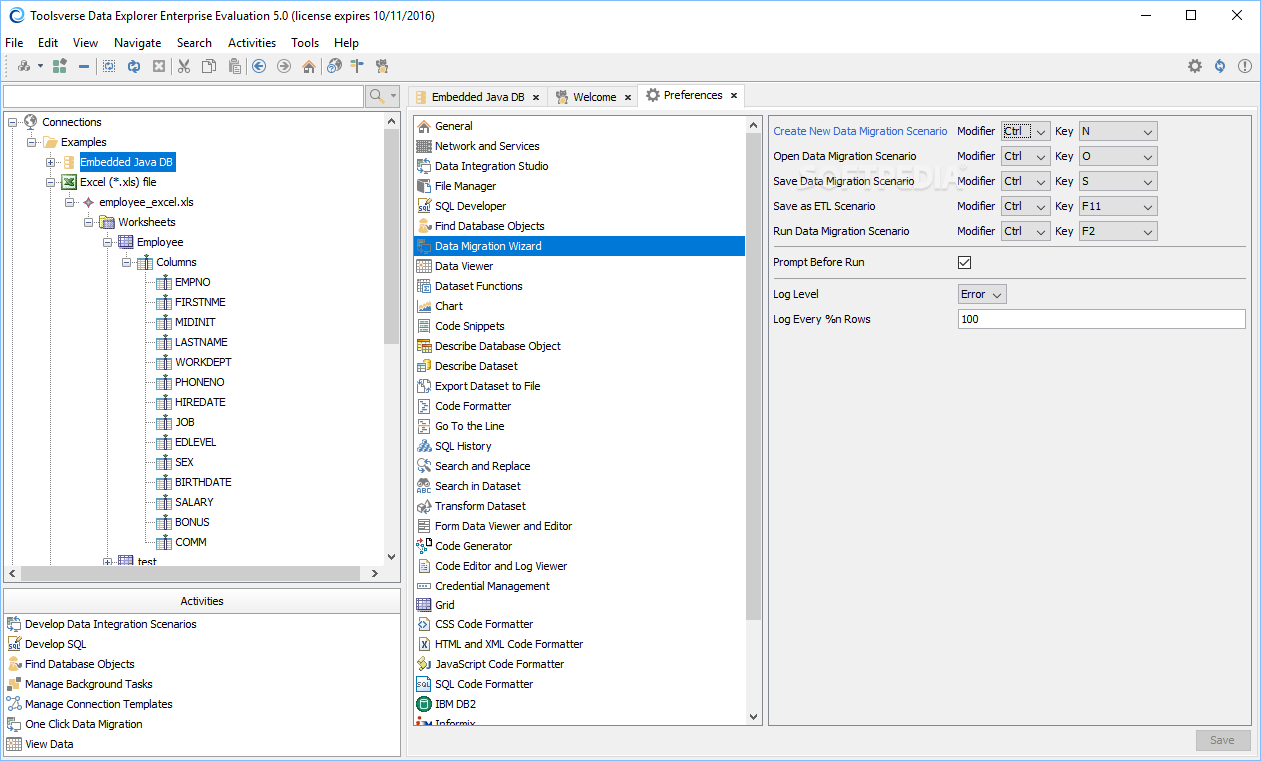Open Key dropdown showing O
Image resolution: width=1261 pixels, height=761 pixels.
coord(1118,156)
